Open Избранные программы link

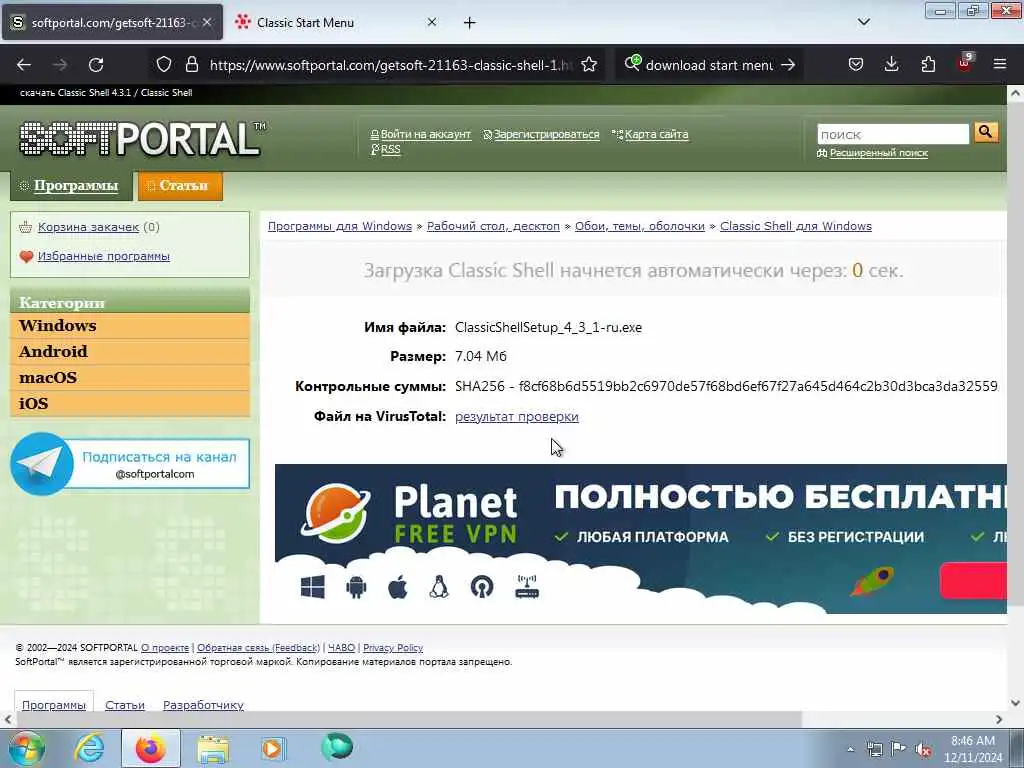104,256
